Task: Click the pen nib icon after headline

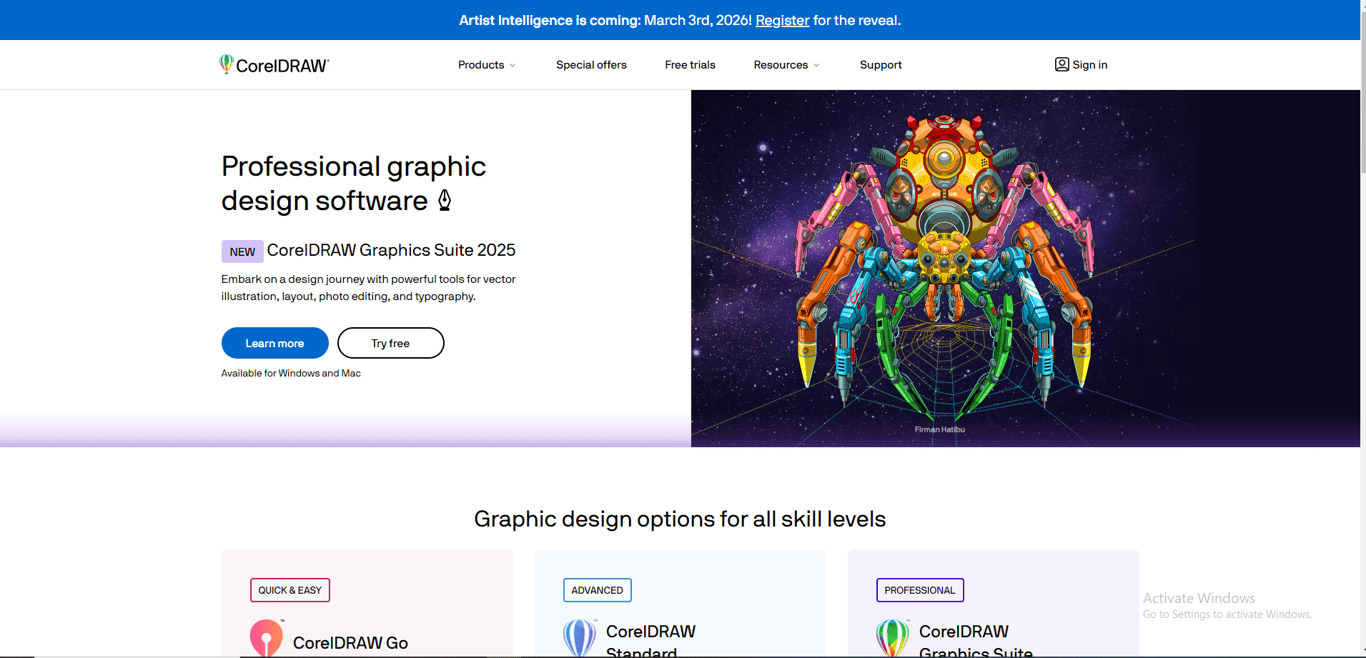Action: (x=445, y=200)
